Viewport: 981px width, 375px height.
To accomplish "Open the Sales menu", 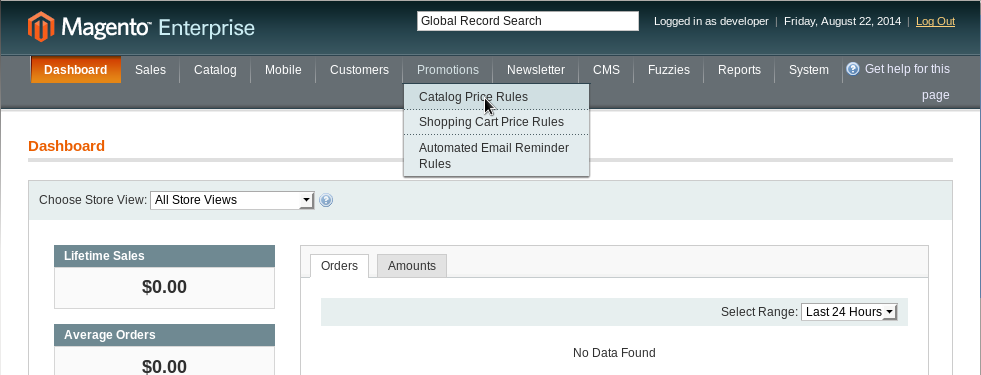I will tap(150, 69).
